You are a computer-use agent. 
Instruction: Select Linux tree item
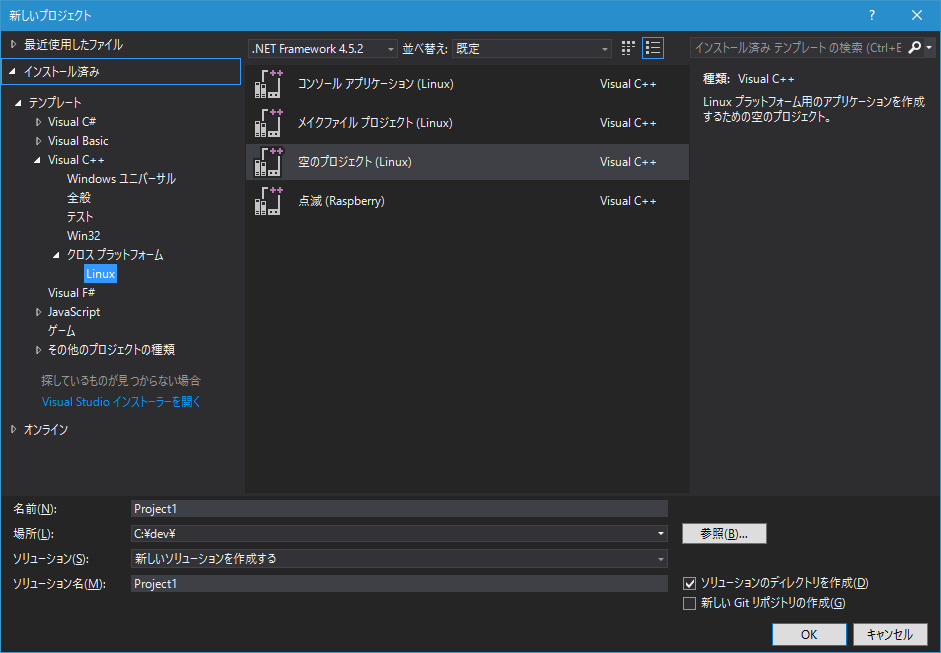(100, 274)
